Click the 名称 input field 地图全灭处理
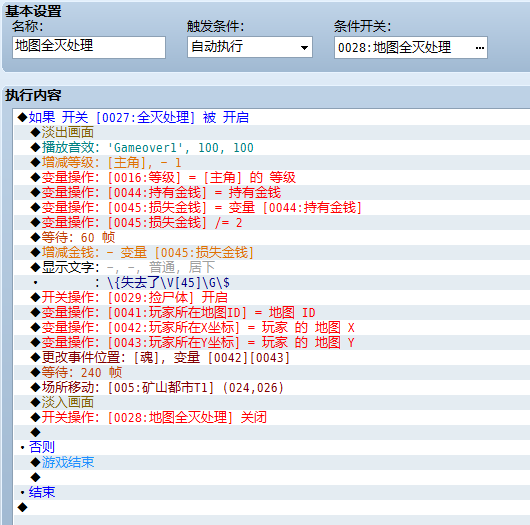Image resolution: width=530 pixels, height=525 pixels. pos(89,47)
